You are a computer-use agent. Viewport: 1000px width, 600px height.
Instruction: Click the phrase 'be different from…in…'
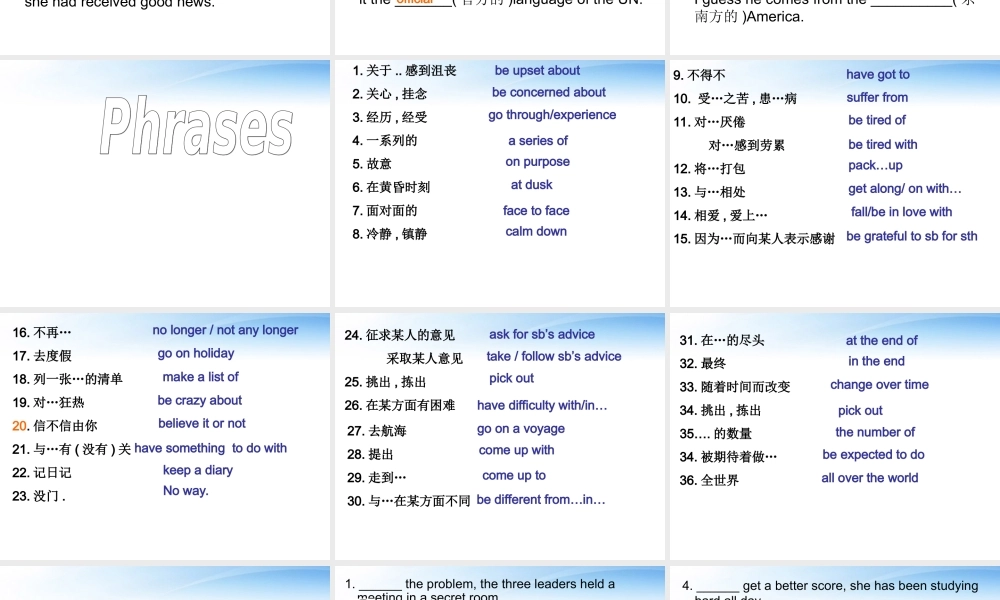click(x=541, y=500)
